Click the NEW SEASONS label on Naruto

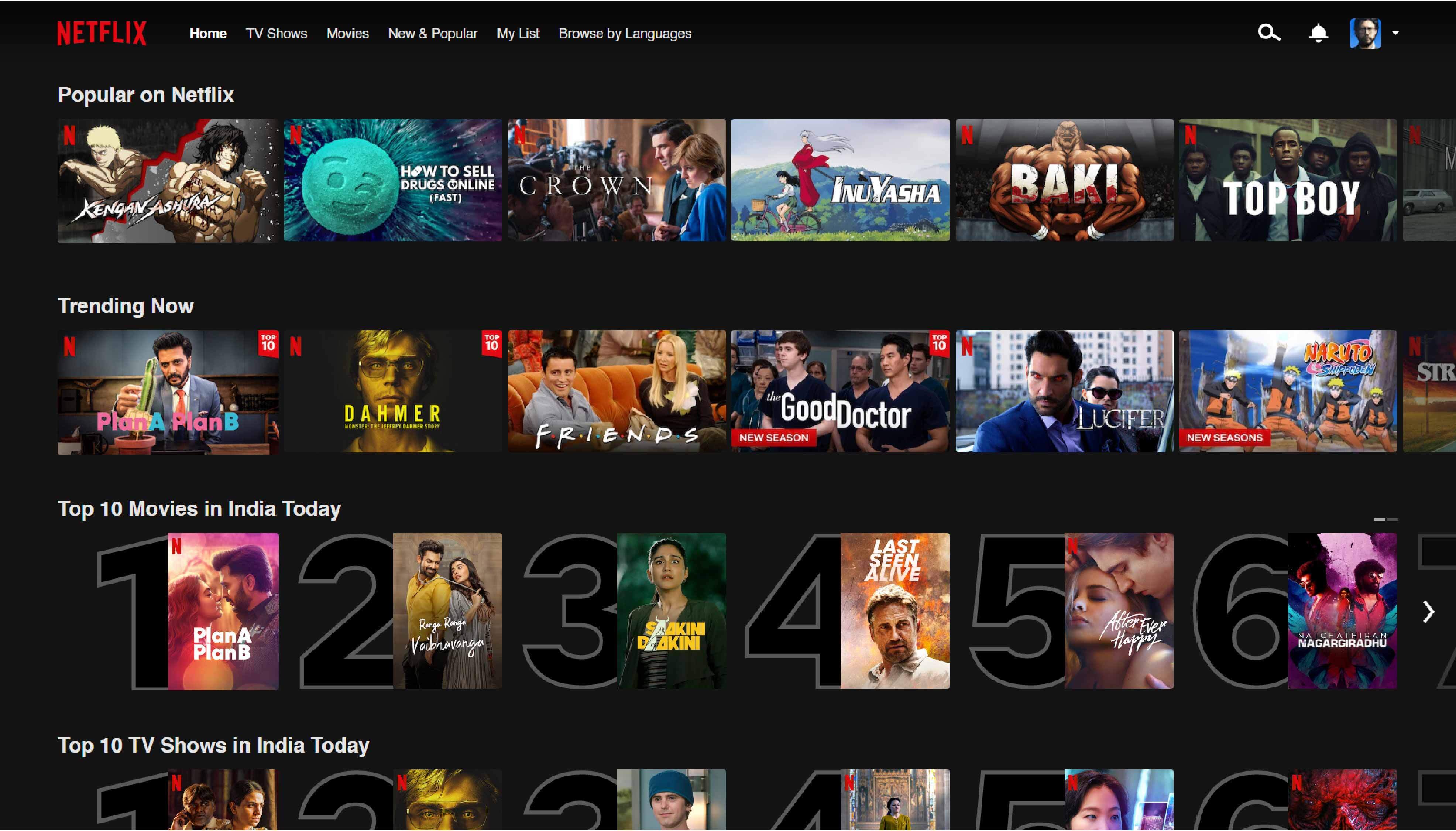(x=1225, y=438)
